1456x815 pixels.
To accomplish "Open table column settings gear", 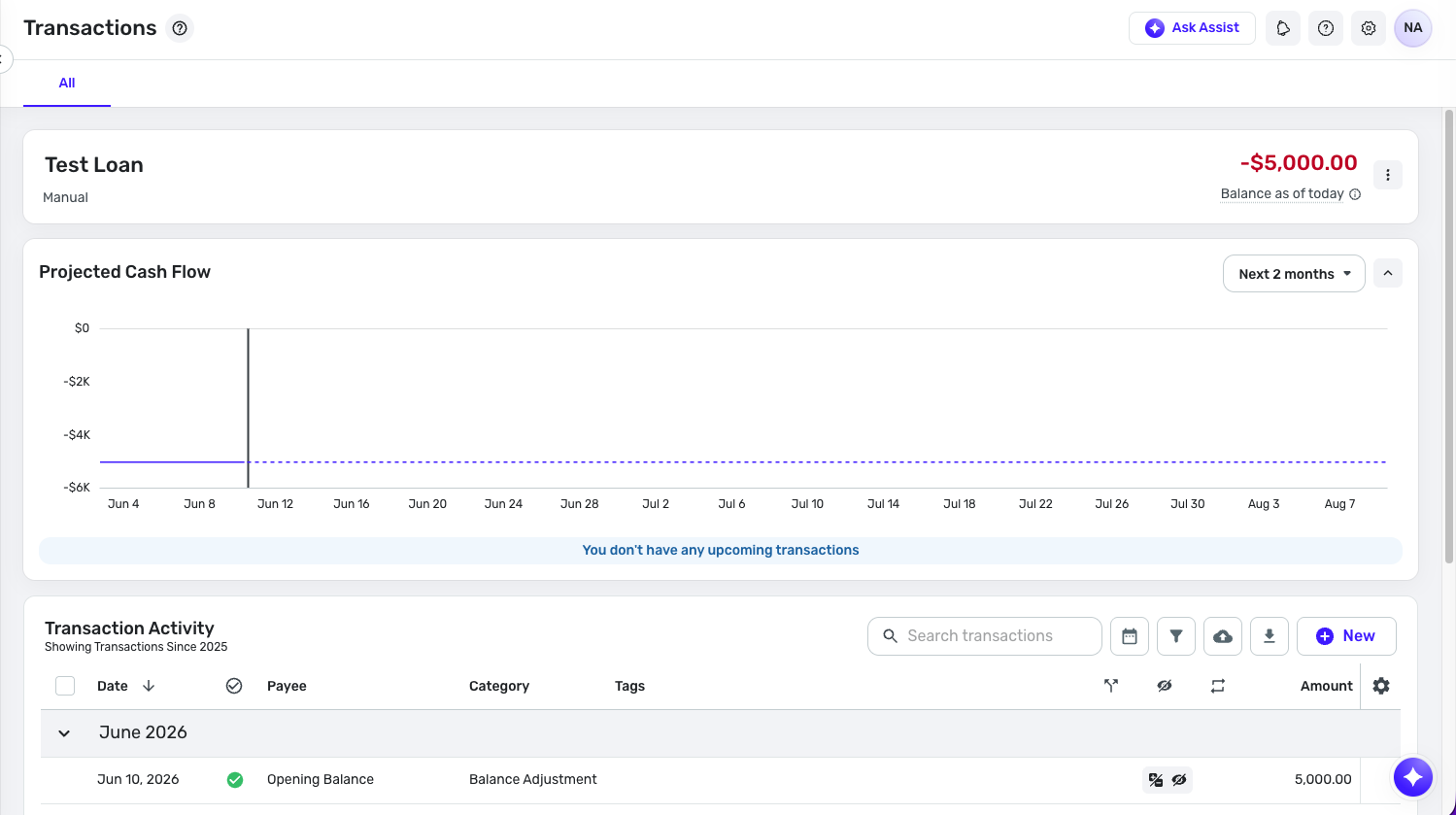I will coord(1381,686).
